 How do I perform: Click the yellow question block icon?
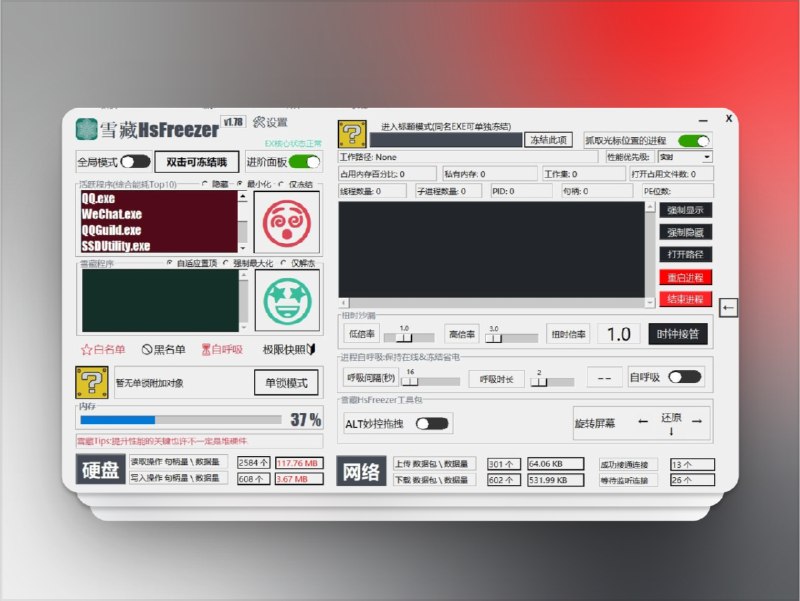(91, 381)
